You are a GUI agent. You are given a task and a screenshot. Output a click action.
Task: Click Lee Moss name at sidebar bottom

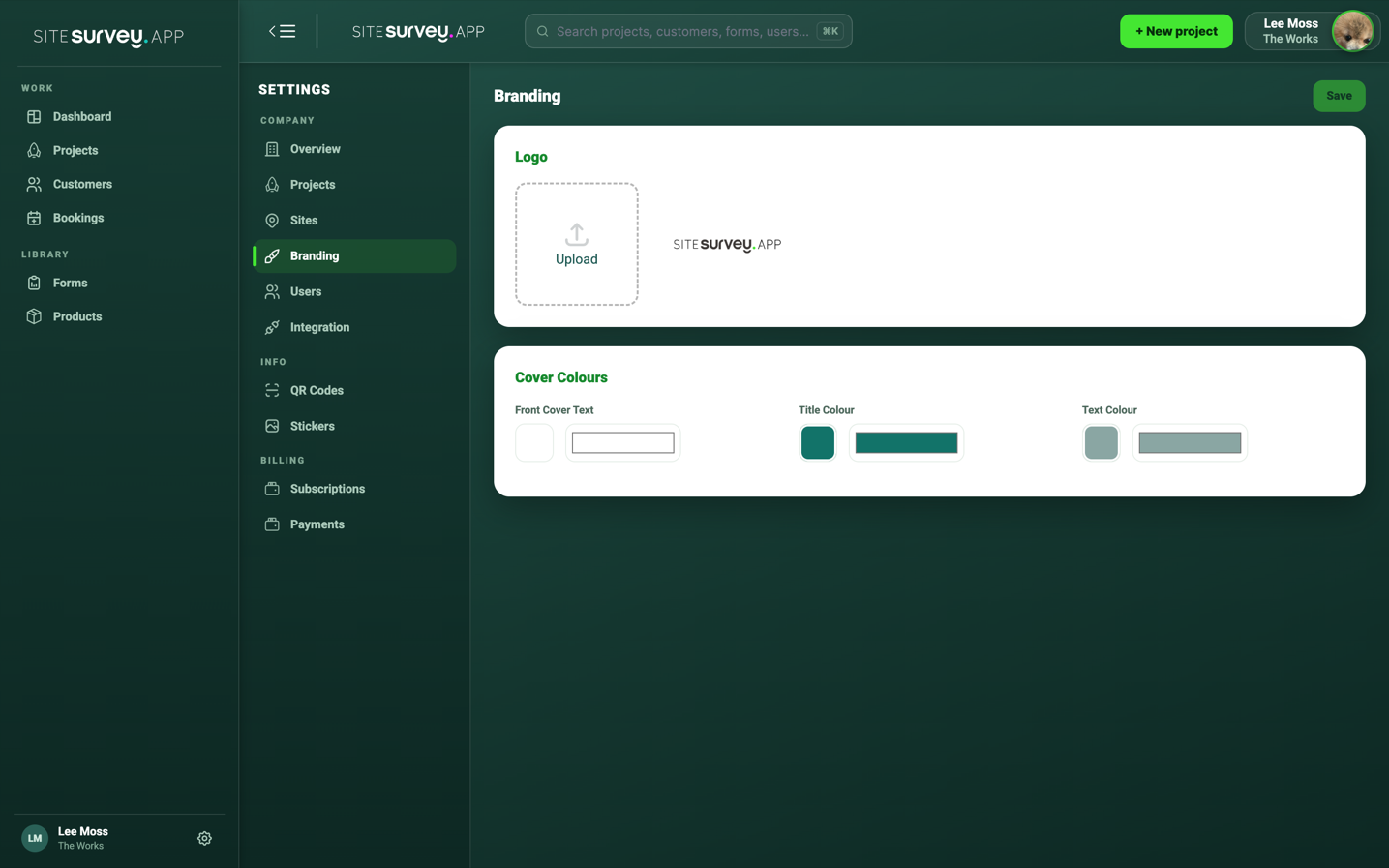click(x=83, y=832)
